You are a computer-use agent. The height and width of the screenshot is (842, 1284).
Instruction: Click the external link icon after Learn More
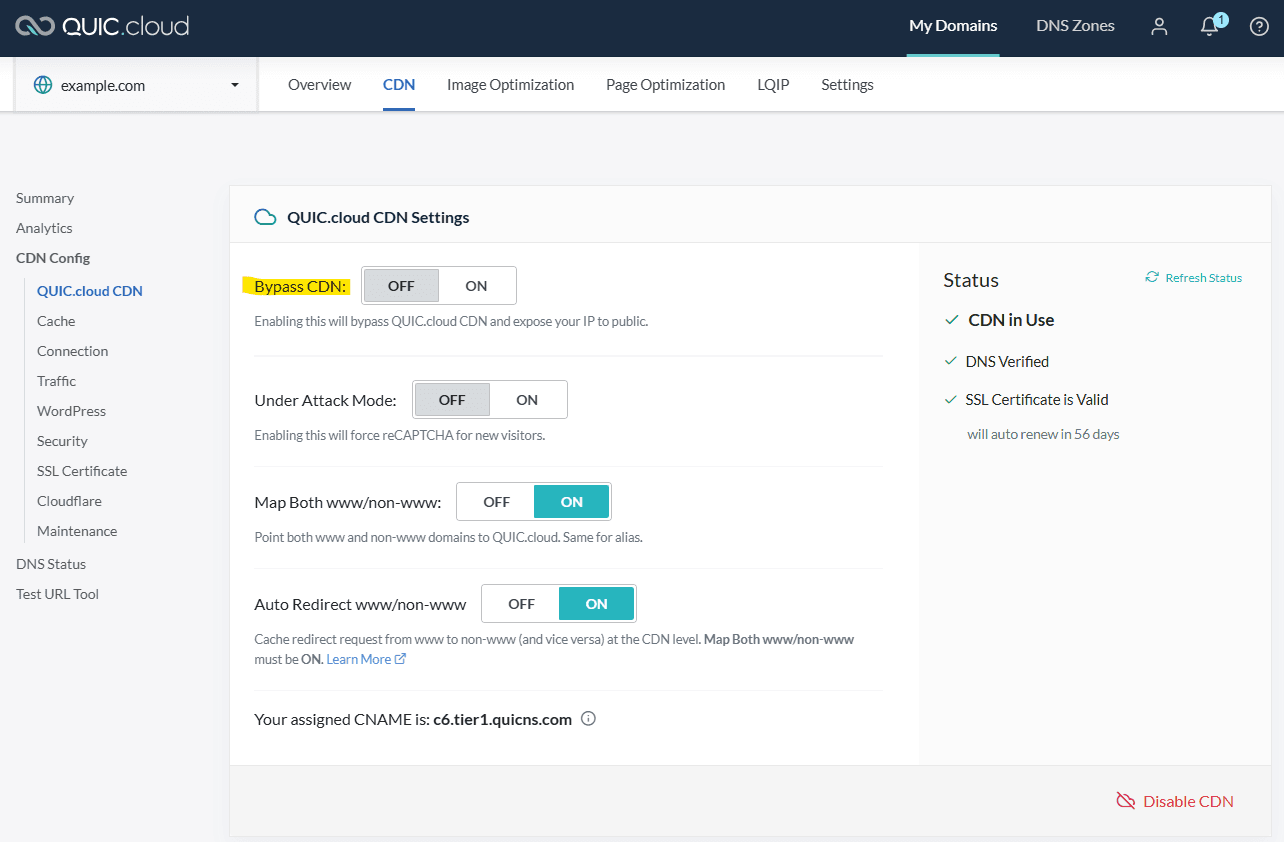coord(401,659)
